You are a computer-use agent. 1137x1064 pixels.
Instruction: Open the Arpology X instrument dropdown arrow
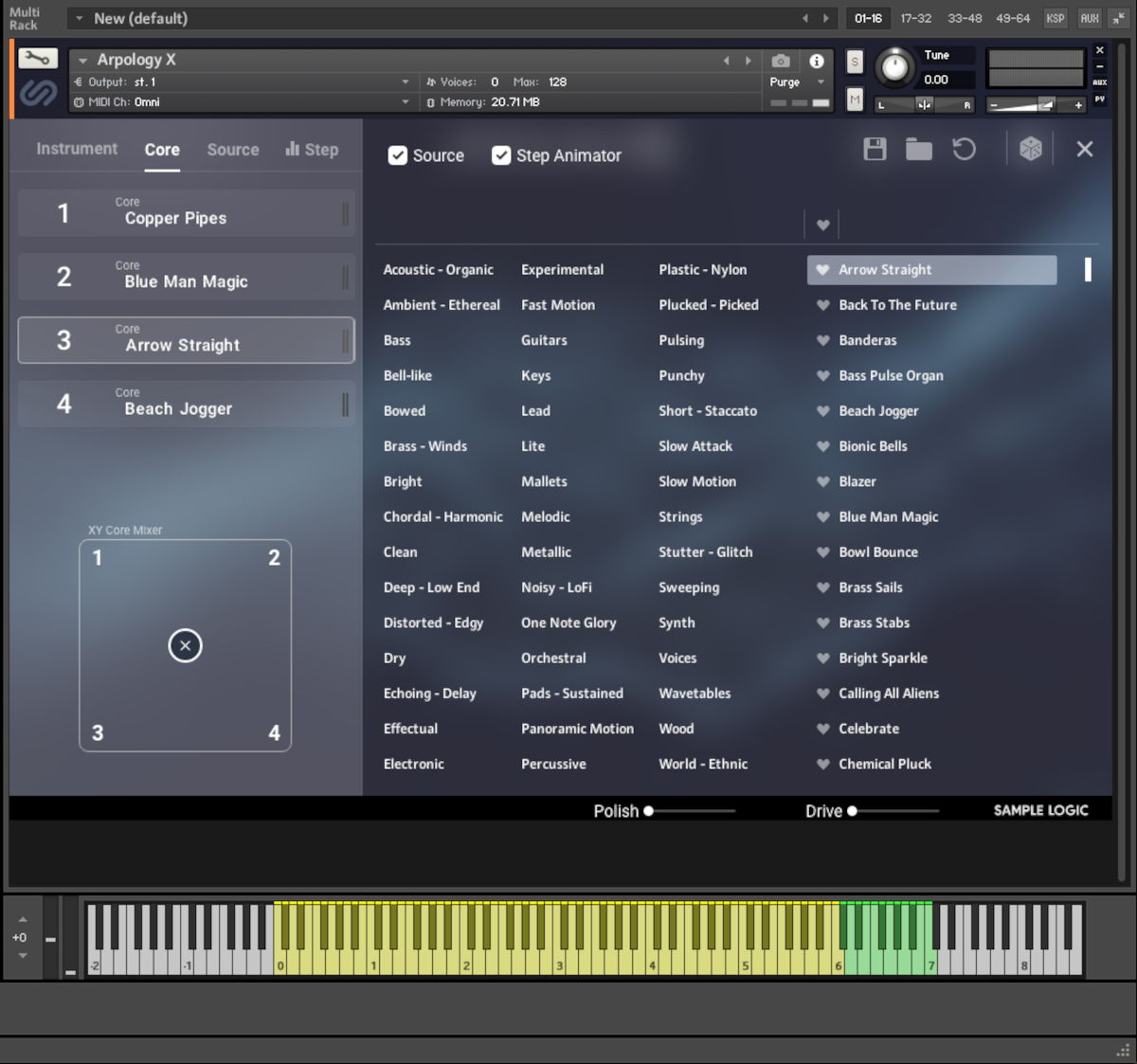pyautogui.click(x=82, y=61)
